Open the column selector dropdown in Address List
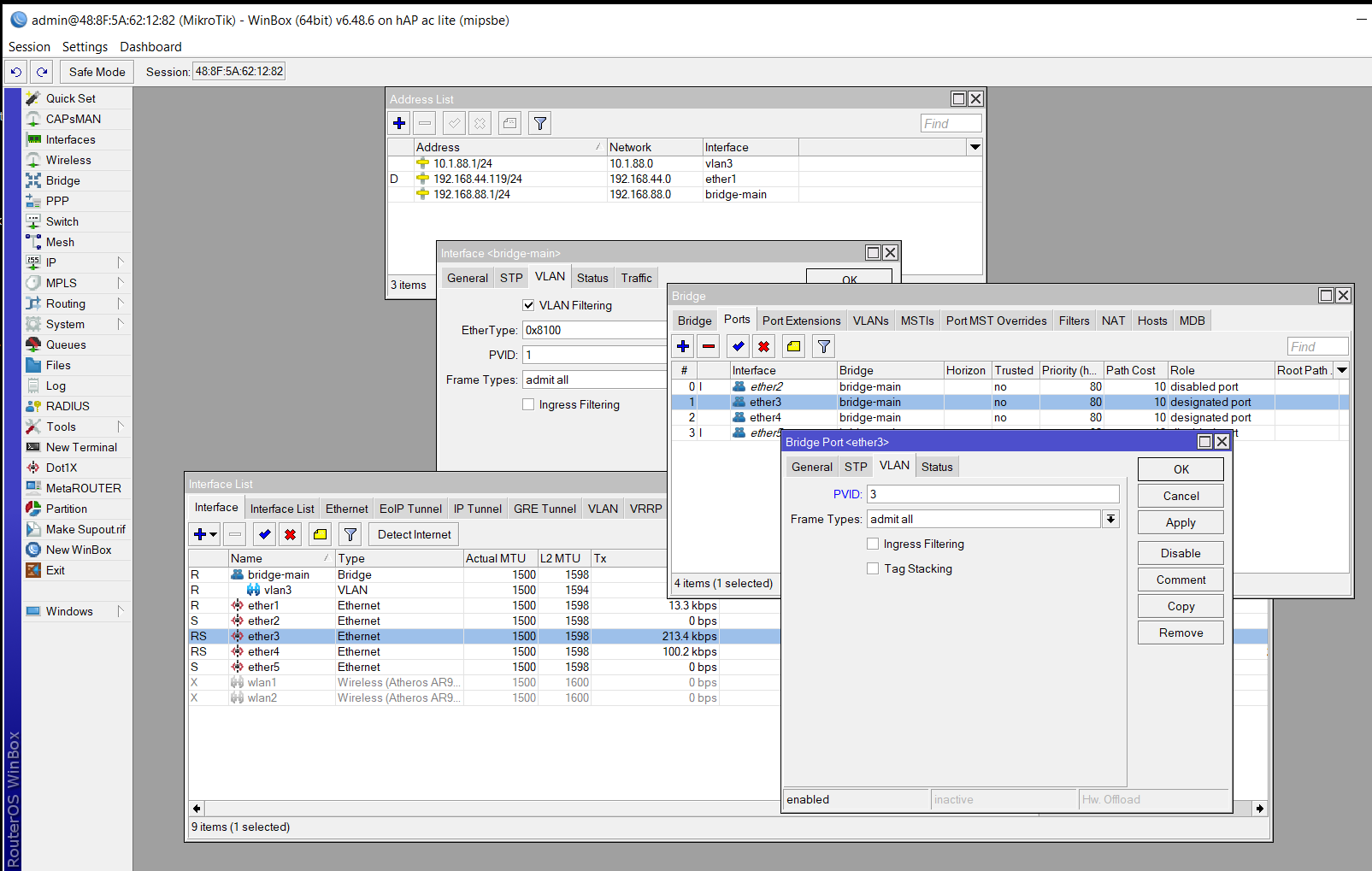Image resolution: width=1372 pixels, height=871 pixels. tap(975, 147)
